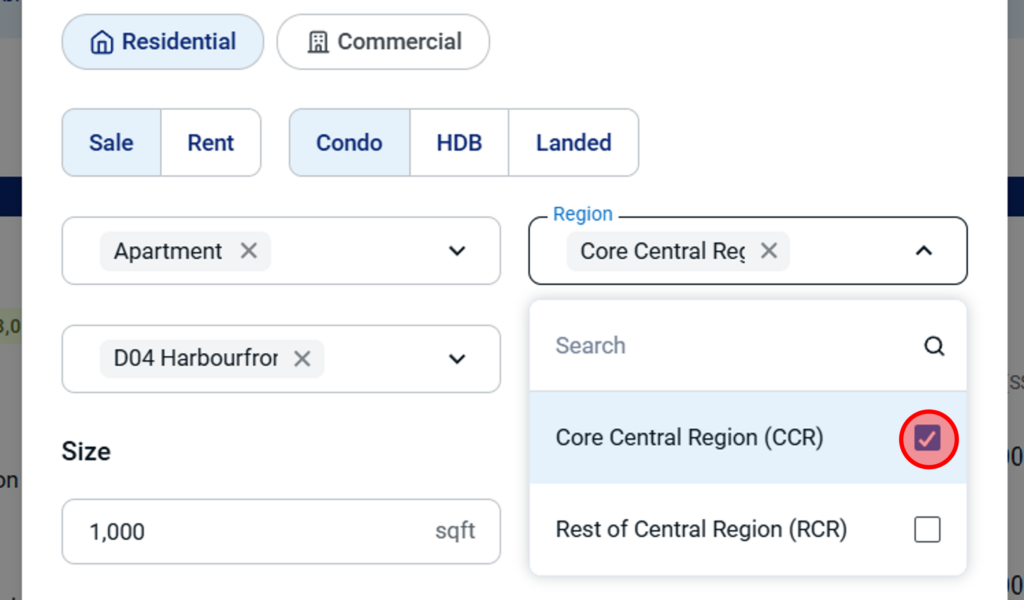Viewport: 1024px width, 600px height.
Task: Open the D04 Harbourfront district dropdown
Action: (457, 359)
